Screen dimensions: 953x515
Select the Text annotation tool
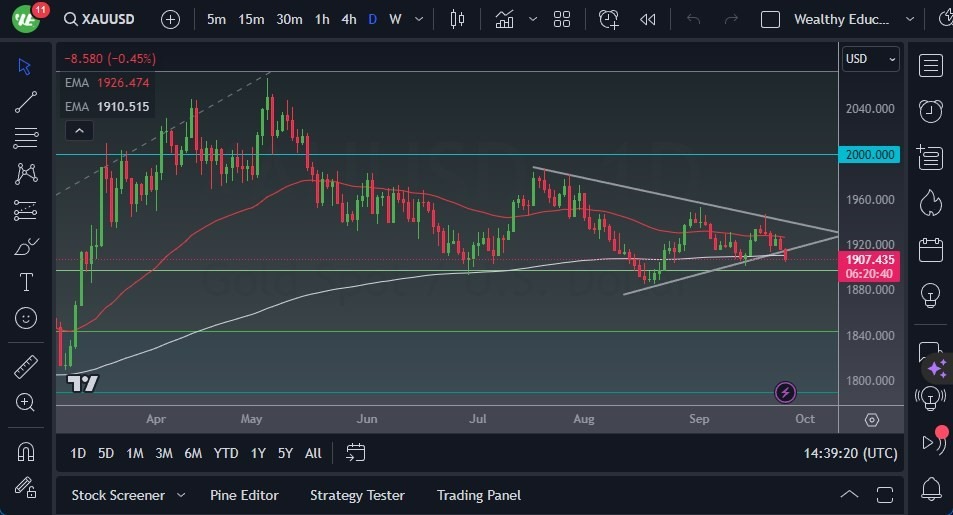26,282
